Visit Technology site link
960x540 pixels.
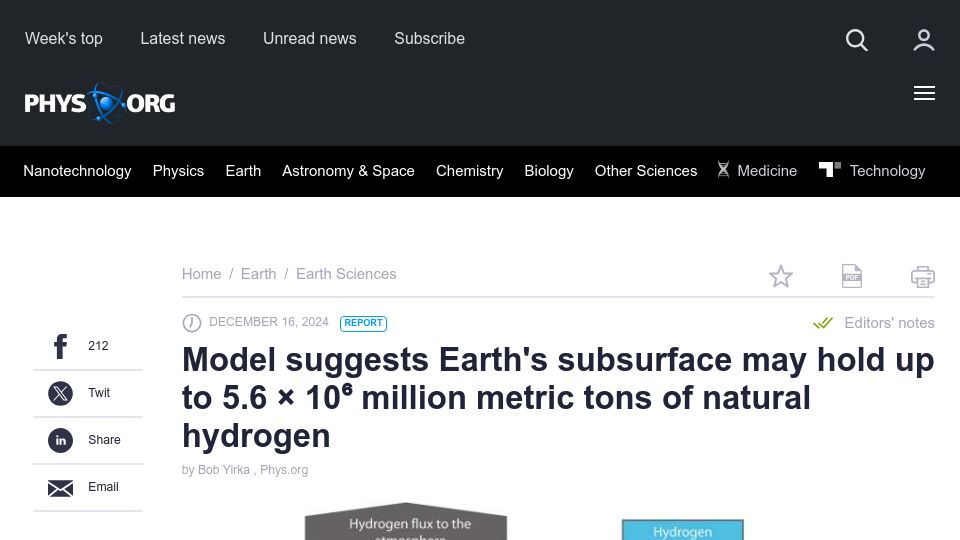tap(887, 171)
